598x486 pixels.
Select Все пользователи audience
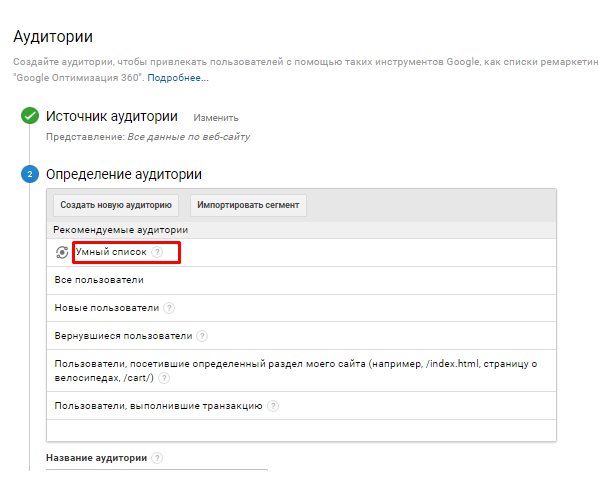tap(301, 280)
